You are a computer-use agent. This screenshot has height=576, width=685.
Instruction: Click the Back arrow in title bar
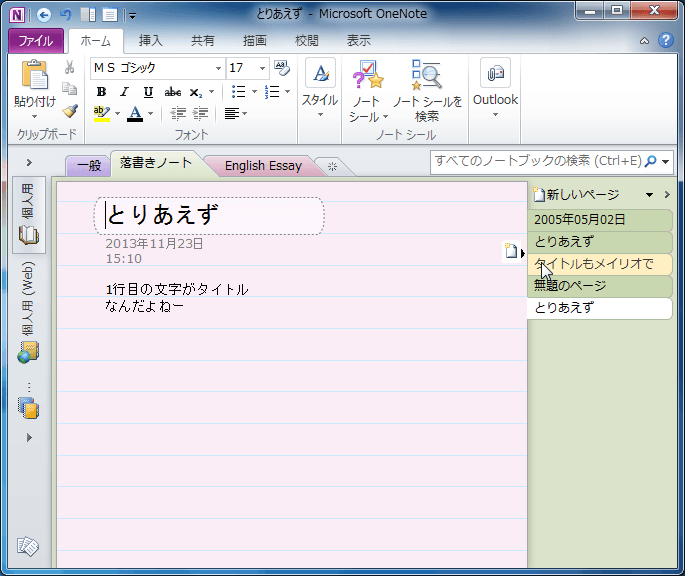tap(44, 15)
